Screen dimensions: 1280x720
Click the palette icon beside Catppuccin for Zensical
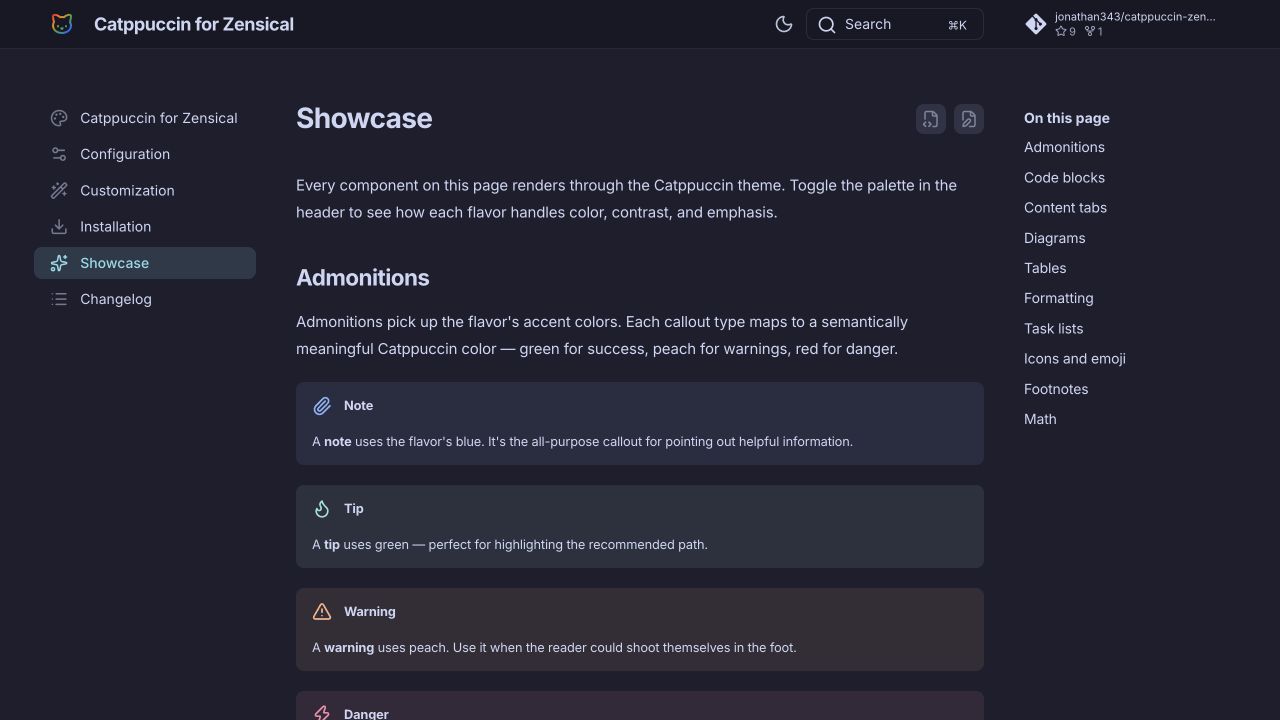tap(59, 118)
